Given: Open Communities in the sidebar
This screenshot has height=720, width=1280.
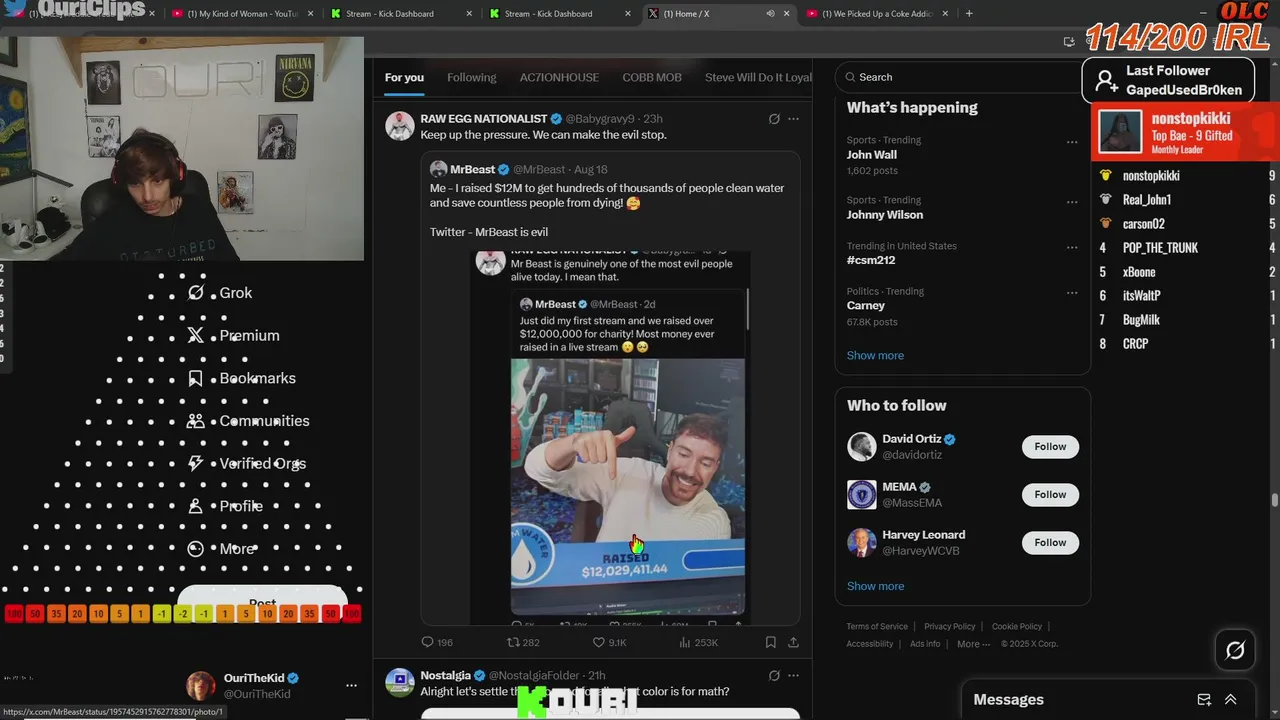Looking at the screenshot, I should coord(248,421).
